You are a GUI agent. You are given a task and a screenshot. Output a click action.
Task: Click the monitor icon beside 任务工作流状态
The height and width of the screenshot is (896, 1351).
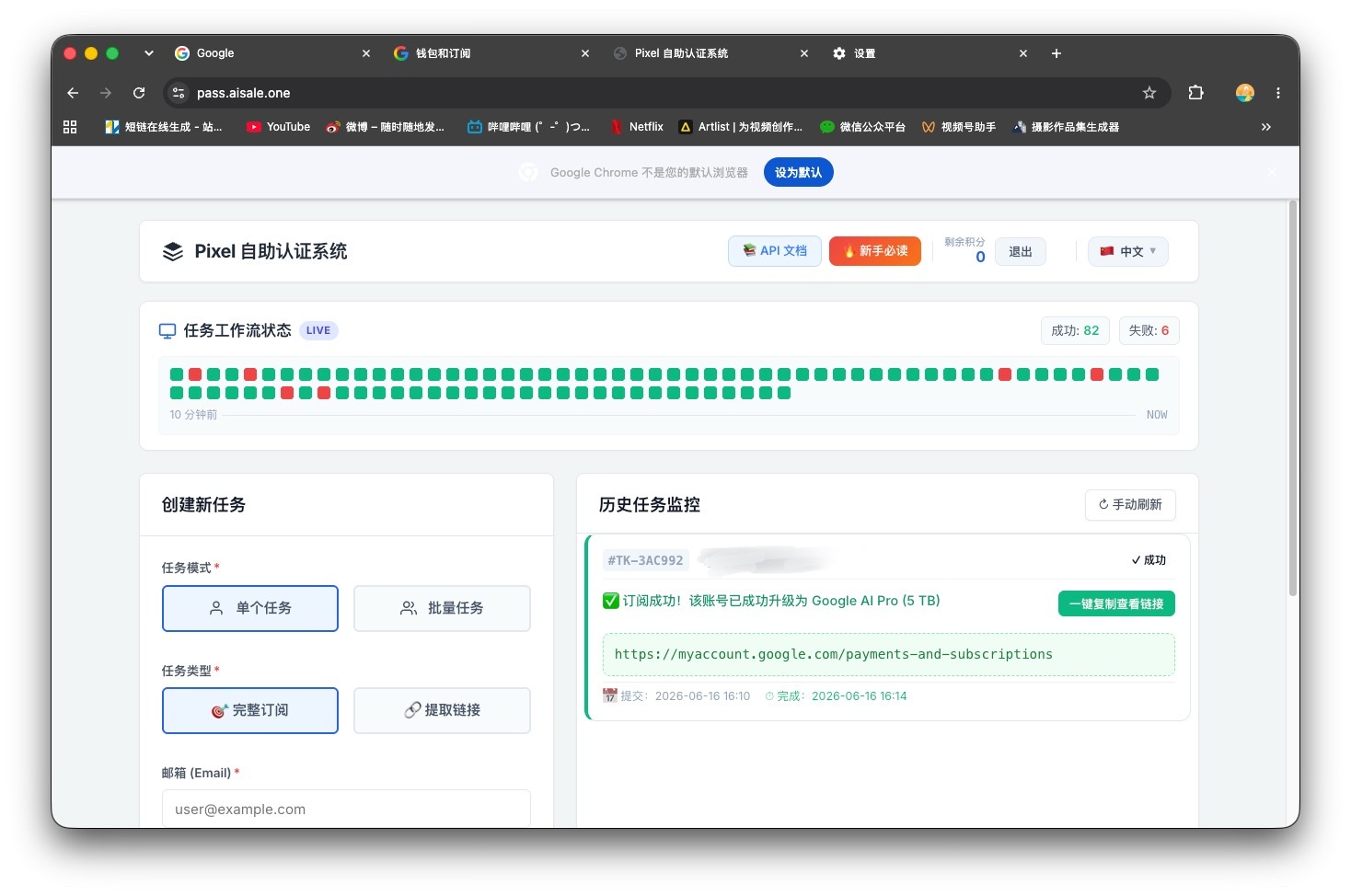point(167,330)
